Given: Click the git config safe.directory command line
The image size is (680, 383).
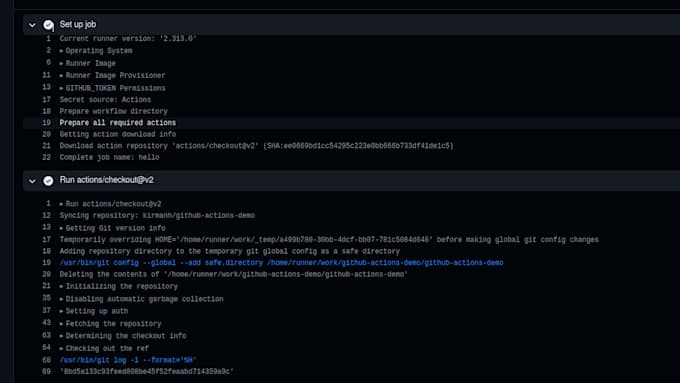Looking at the screenshot, I should (281, 263).
